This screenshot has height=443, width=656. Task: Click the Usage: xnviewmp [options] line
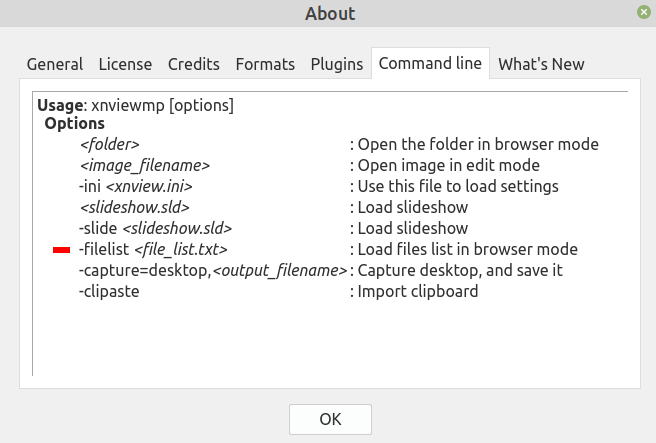(135, 104)
